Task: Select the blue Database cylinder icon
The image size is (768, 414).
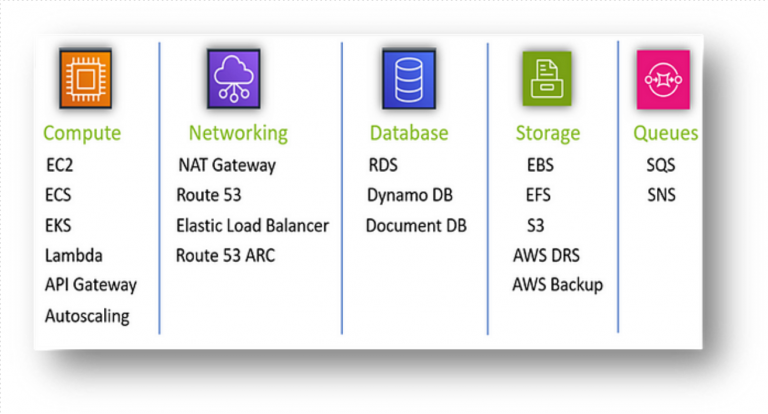Action: click(x=409, y=78)
